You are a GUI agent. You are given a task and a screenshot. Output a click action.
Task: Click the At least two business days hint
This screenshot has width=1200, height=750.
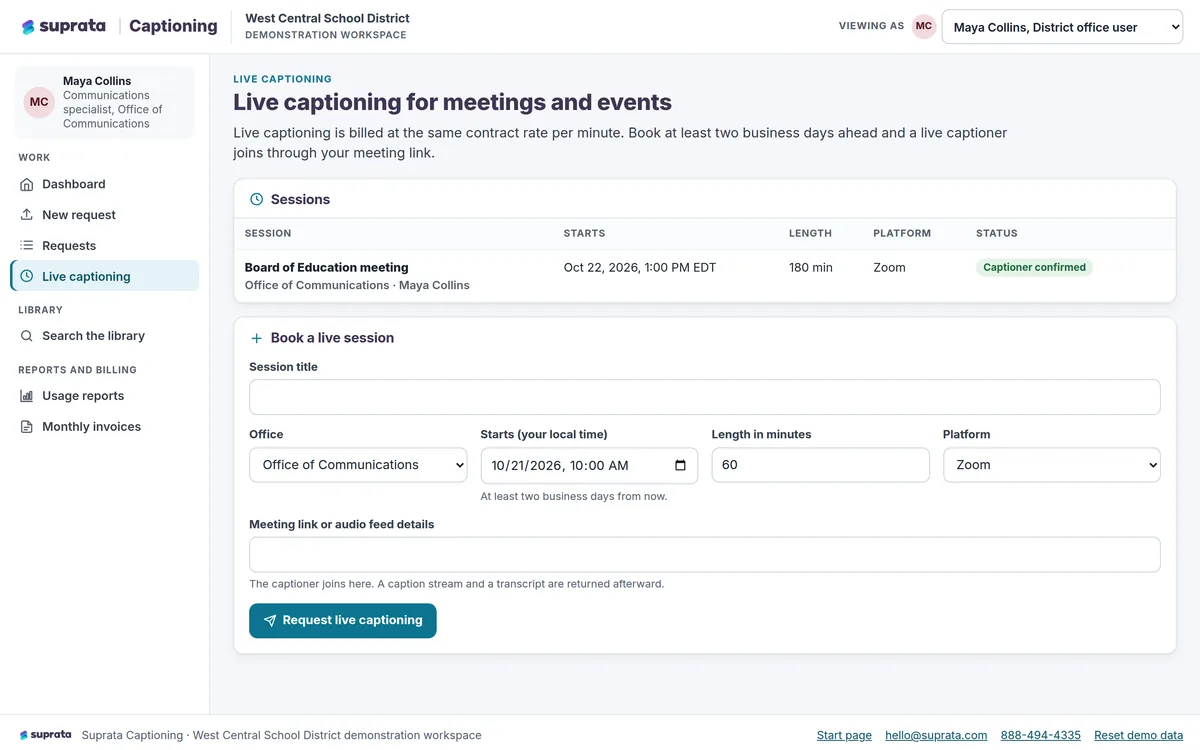tap(574, 496)
